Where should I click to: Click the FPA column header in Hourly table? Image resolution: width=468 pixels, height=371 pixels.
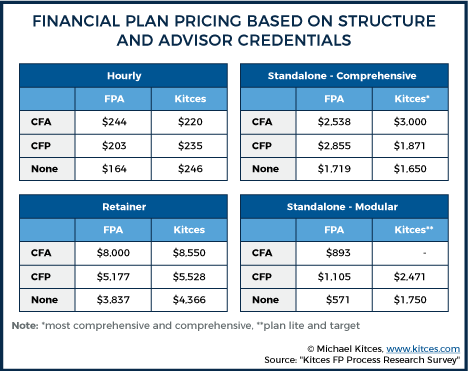click(x=114, y=99)
